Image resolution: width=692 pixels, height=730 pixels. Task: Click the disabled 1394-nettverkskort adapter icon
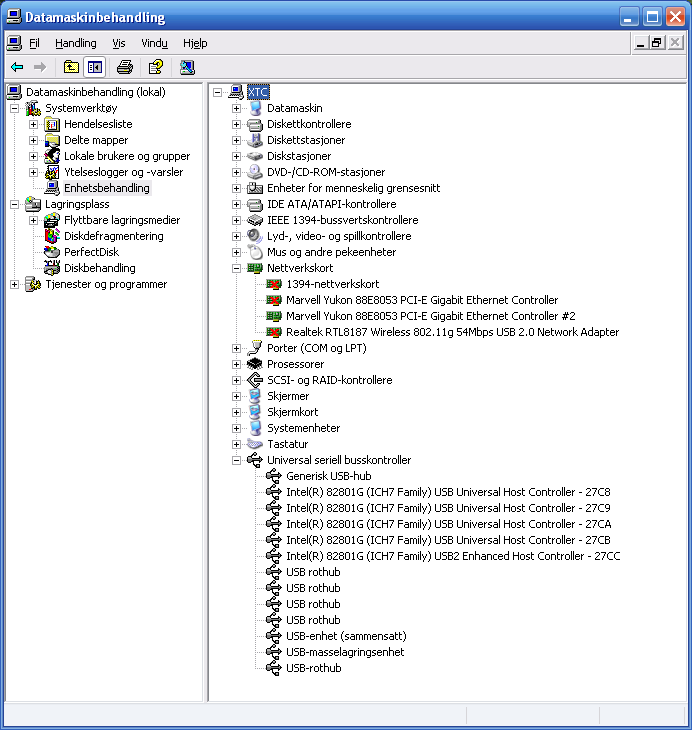(274, 284)
